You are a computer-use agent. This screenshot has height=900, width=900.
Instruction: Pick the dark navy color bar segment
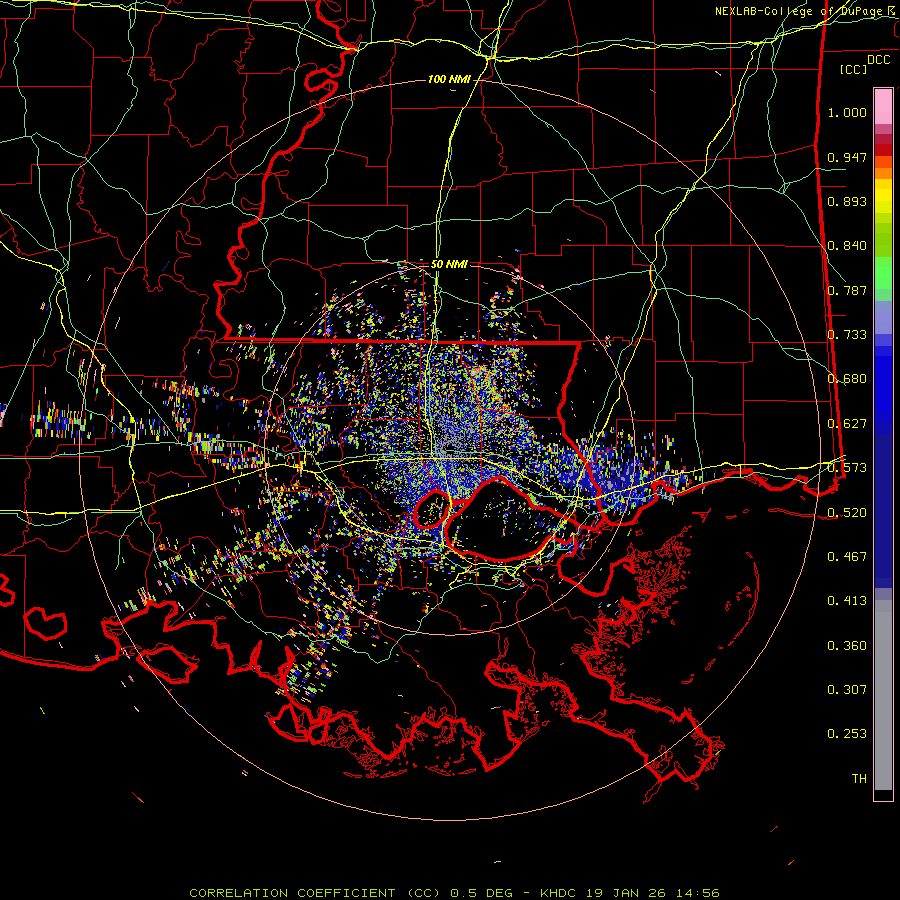coord(883,511)
